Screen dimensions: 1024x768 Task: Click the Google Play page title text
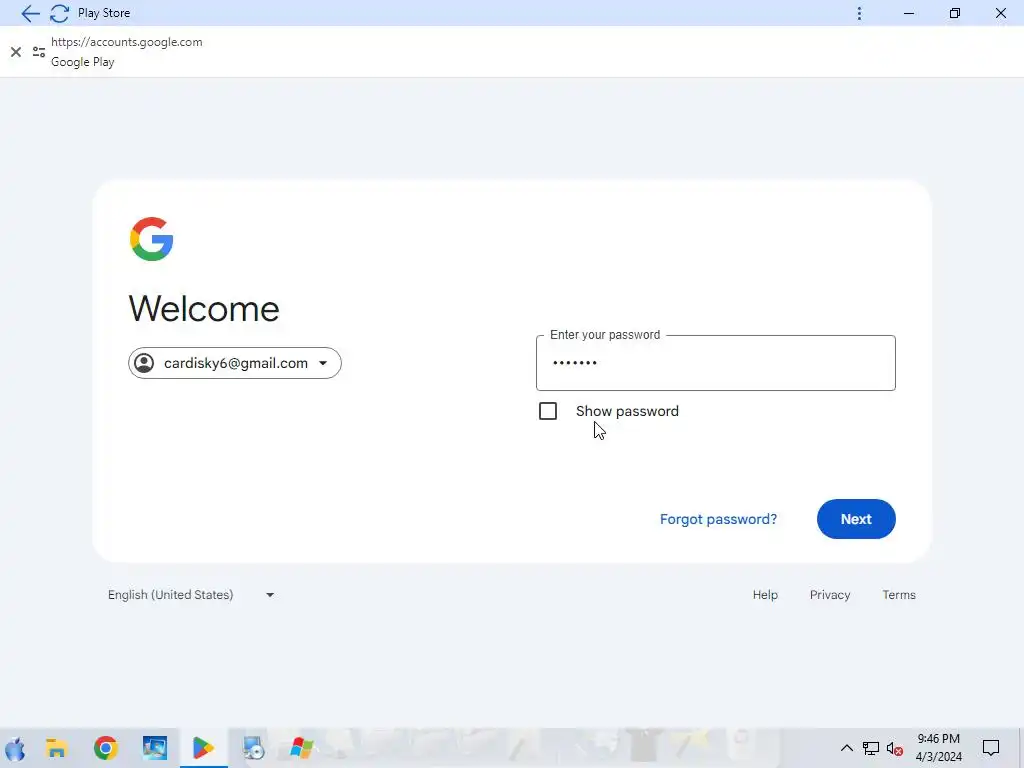click(x=83, y=62)
